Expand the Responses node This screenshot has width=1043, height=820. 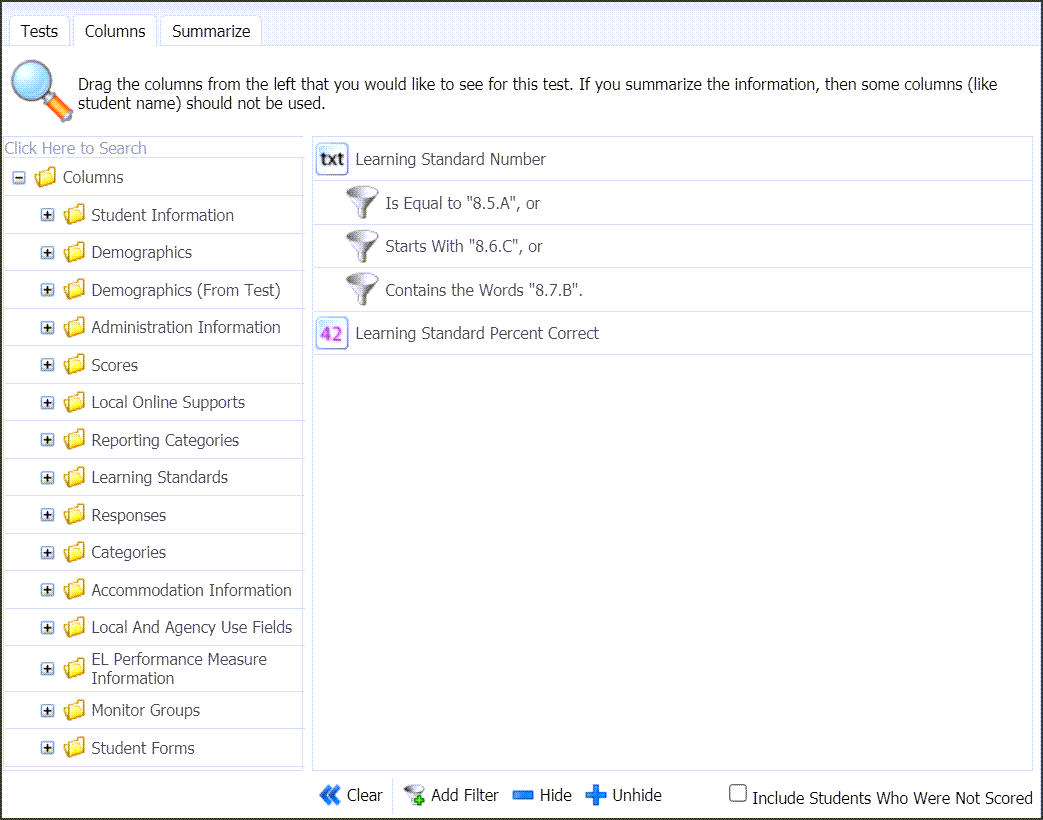(x=47, y=515)
